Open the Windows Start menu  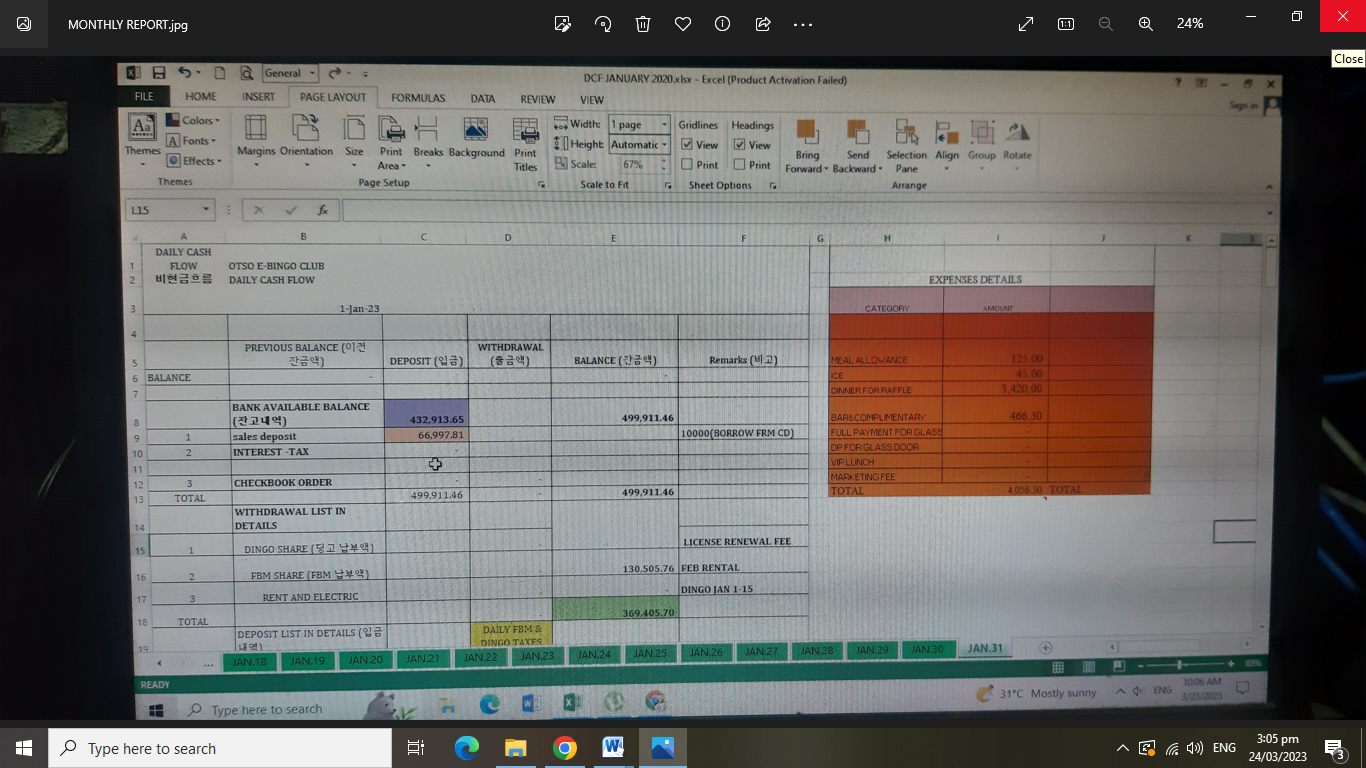pyautogui.click(x=24, y=748)
